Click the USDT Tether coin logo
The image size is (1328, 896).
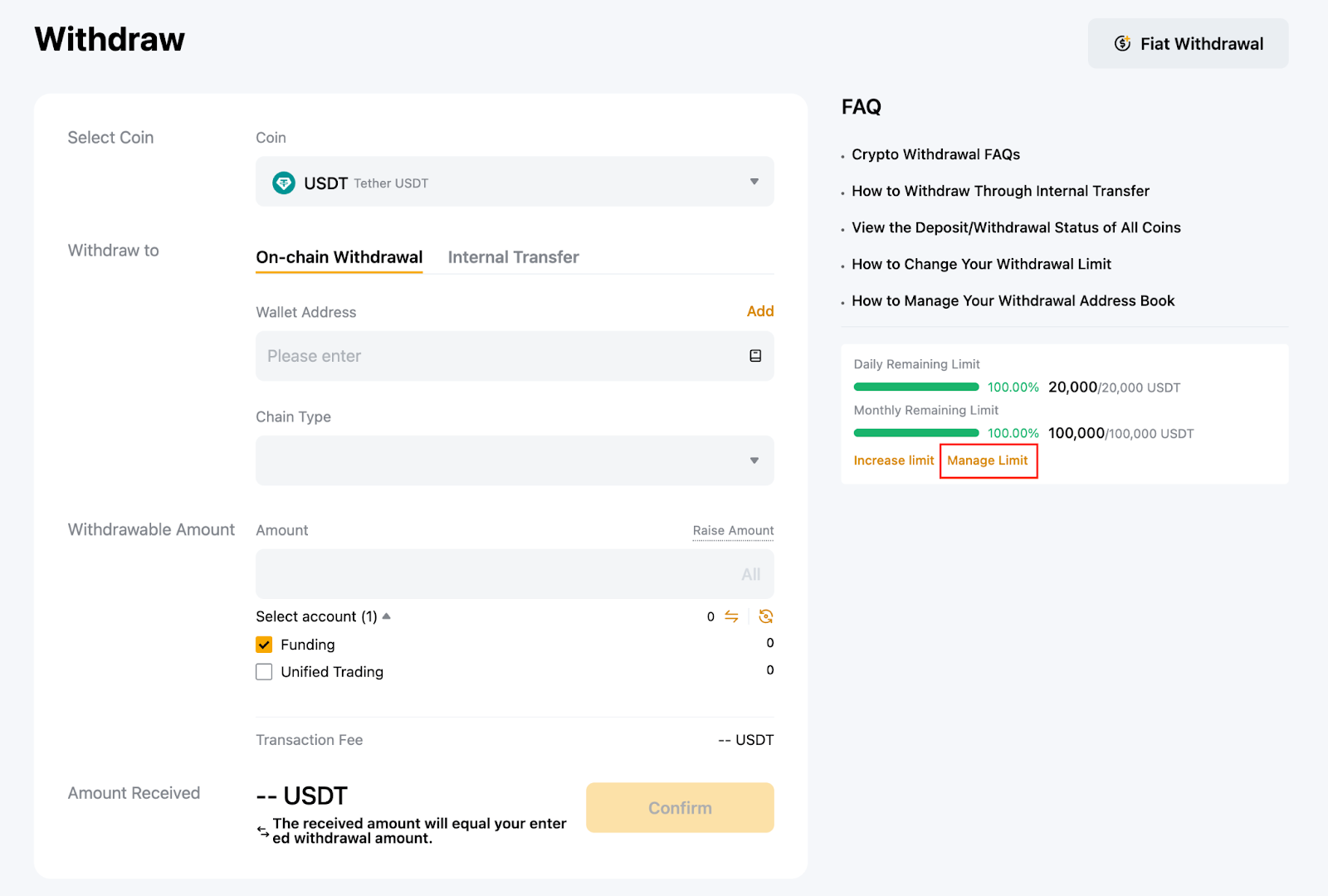click(x=284, y=183)
